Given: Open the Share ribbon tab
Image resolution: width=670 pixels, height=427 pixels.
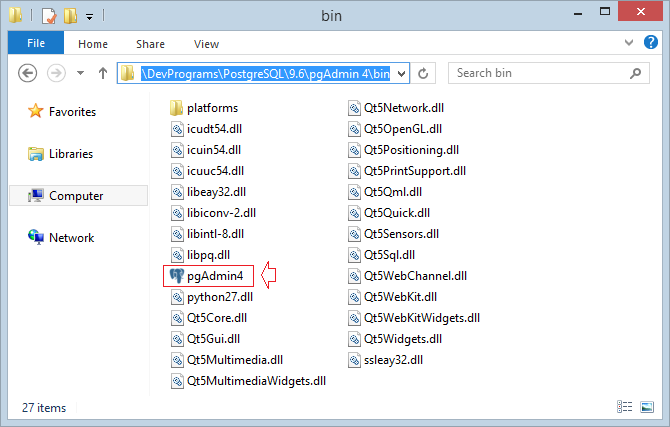Looking at the screenshot, I should [x=150, y=44].
